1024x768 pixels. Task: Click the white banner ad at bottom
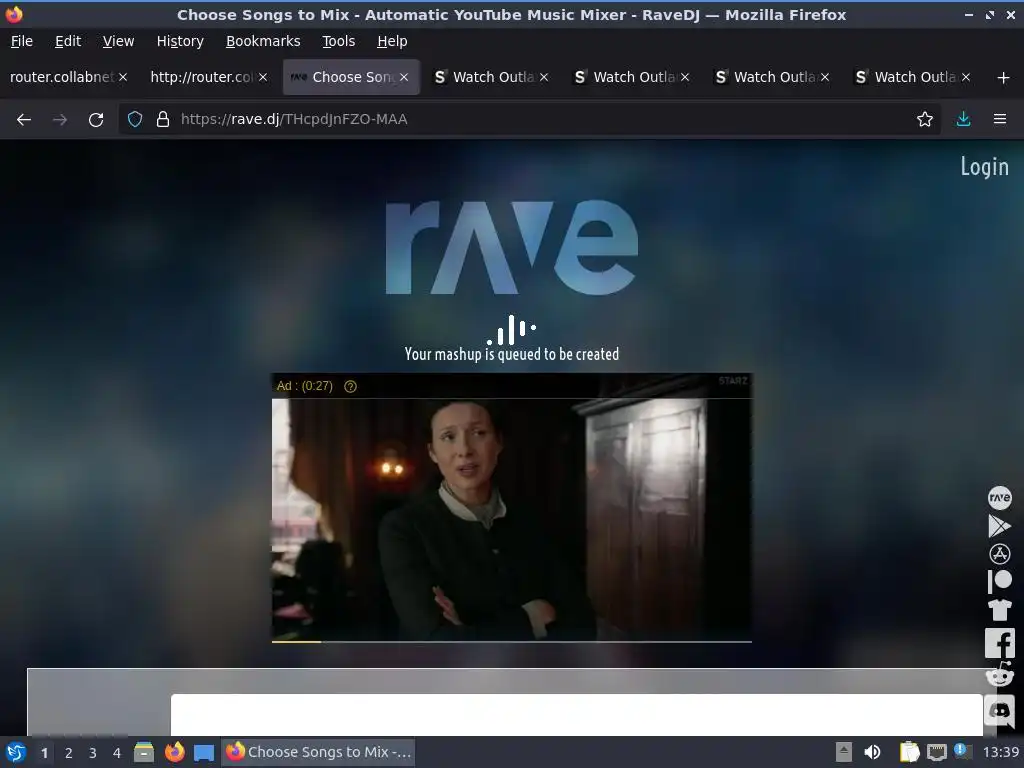click(577, 714)
